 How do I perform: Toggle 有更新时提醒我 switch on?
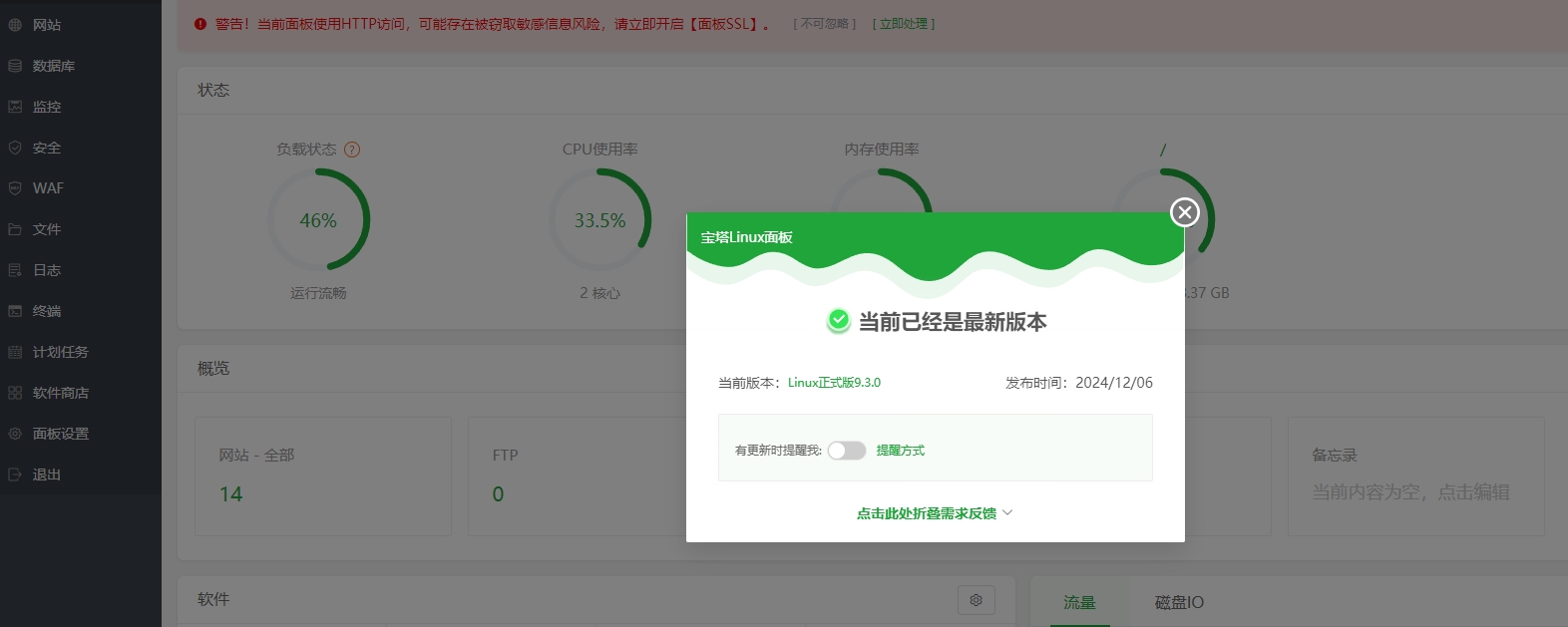(x=847, y=451)
